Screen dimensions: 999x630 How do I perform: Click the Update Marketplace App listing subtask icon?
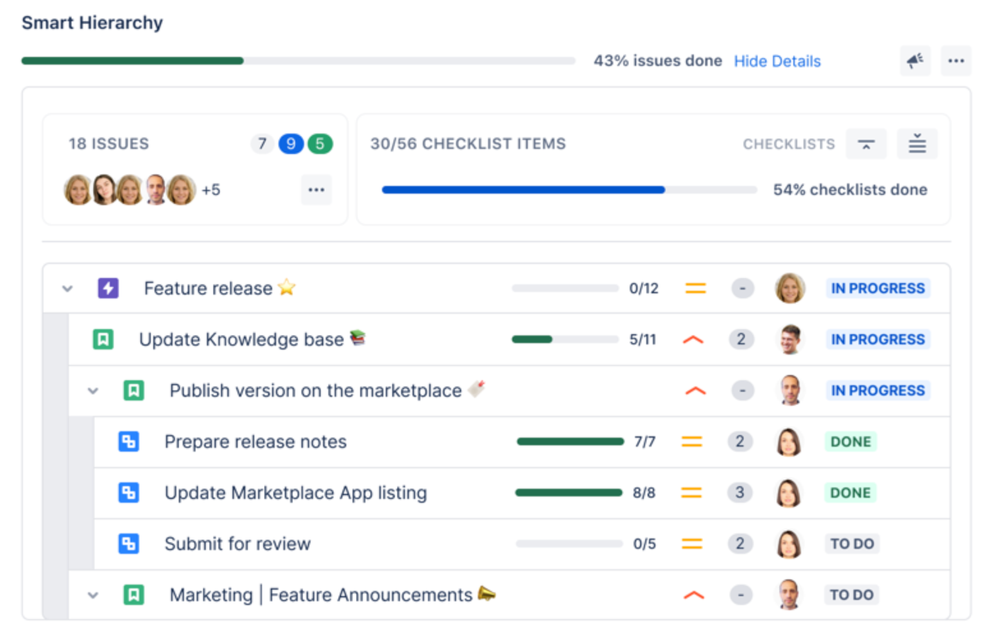(x=129, y=492)
